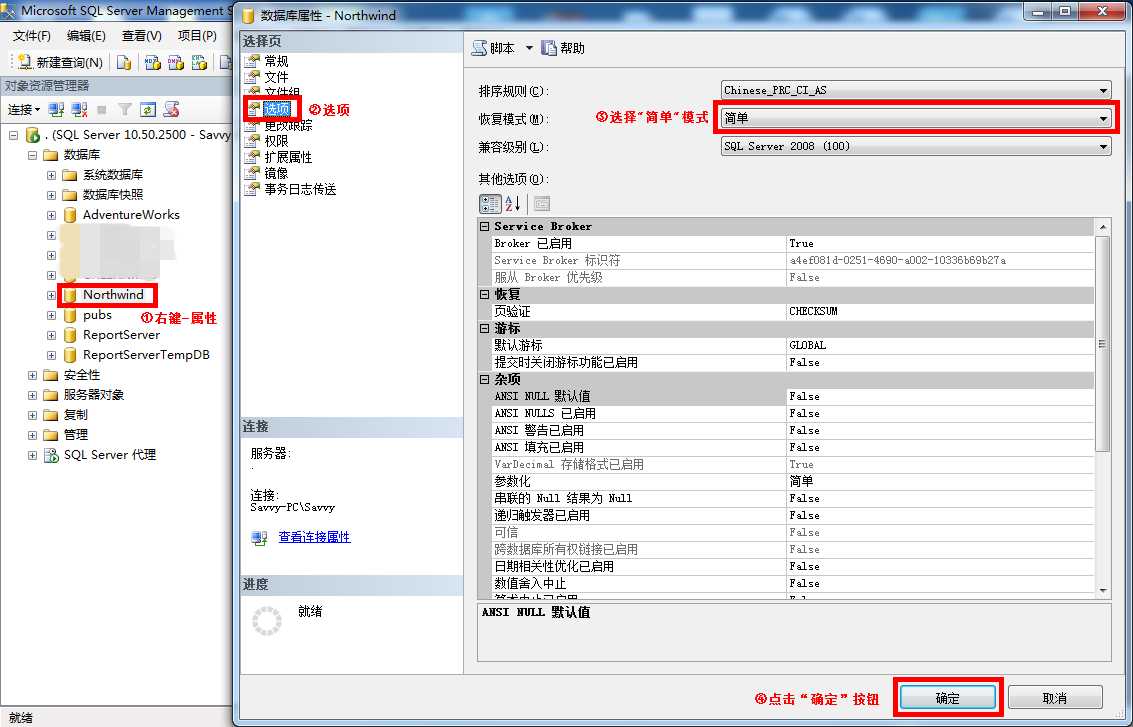
Task: Select the 事务日志传送 page in the dialog
Action: [300, 189]
